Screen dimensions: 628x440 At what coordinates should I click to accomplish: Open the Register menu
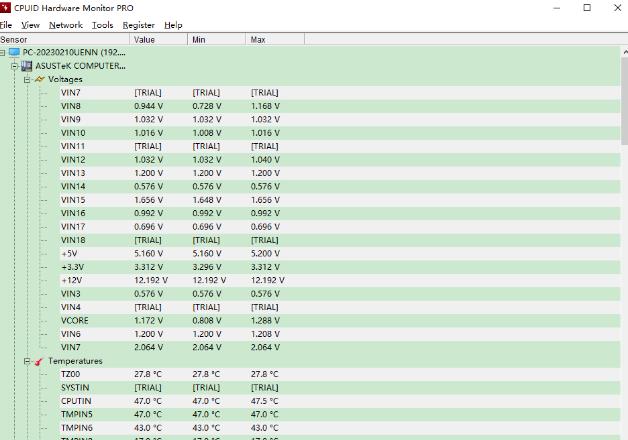[139, 25]
